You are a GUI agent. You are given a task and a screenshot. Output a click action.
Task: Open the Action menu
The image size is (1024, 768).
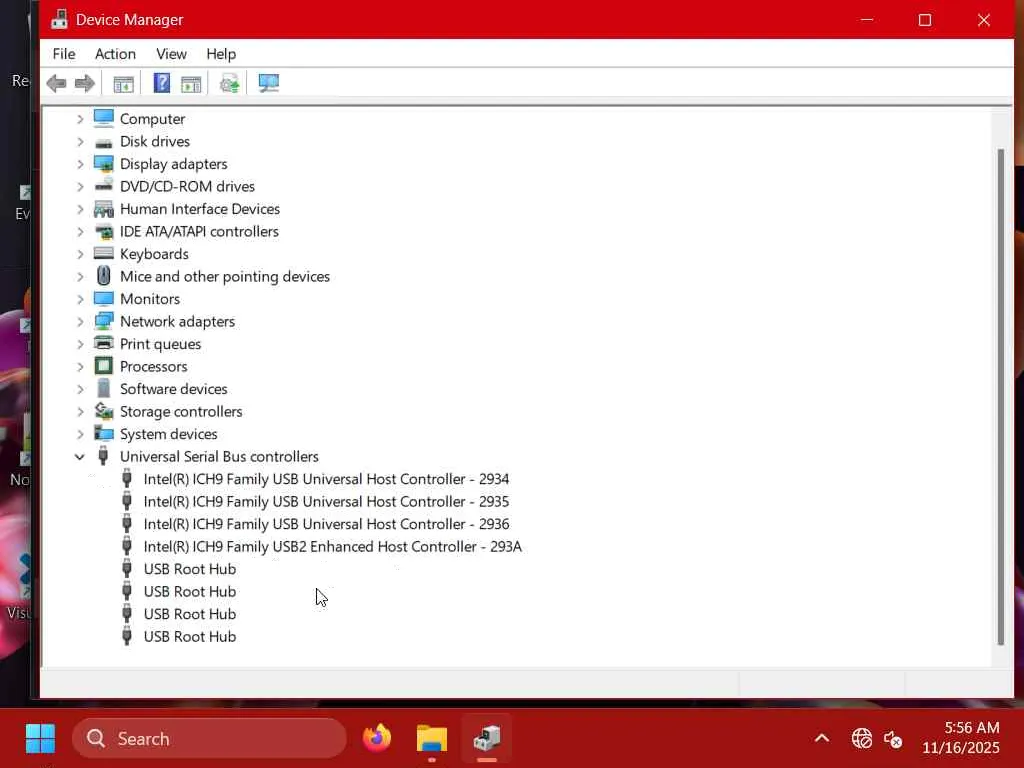(x=116, y=54)
